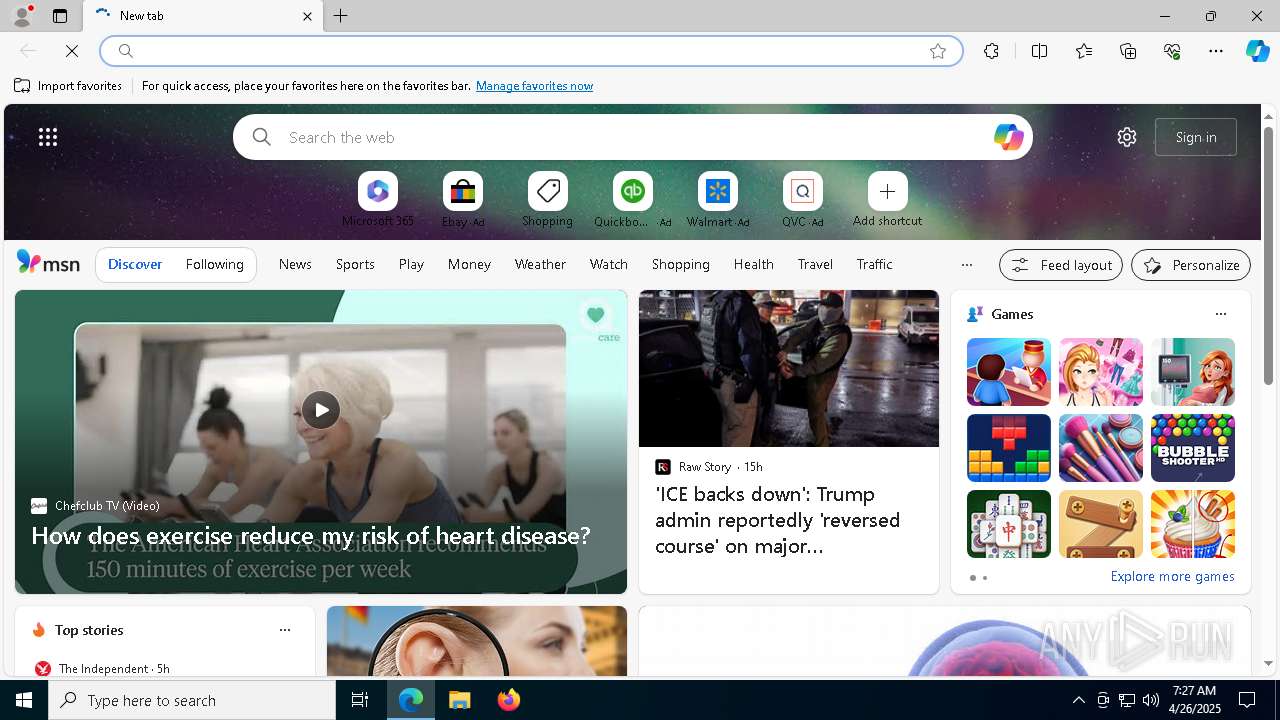Open Top stories options menu
The height and width of the screenshot is (720, 1280).
pyautogui.click(x=285, y=630)
